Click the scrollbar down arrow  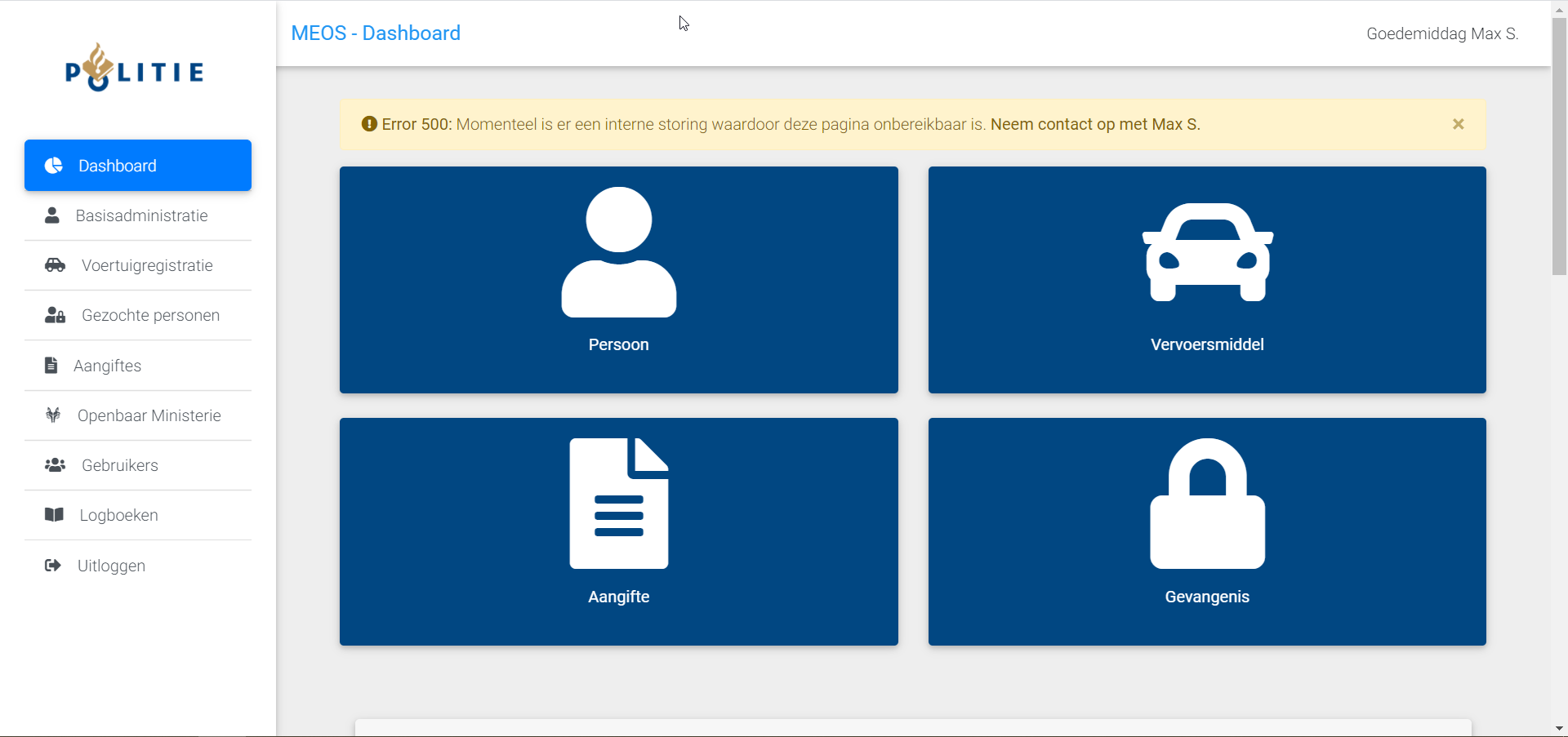[x=1559, y=728]
